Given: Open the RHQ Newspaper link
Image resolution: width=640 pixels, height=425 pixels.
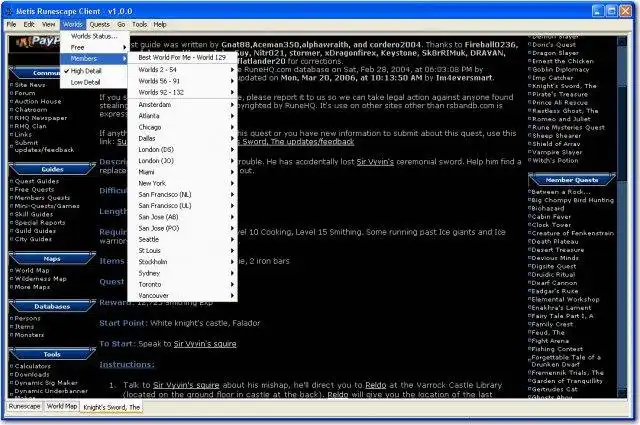Looking at the screenshot, I should (x=40, y=118).
